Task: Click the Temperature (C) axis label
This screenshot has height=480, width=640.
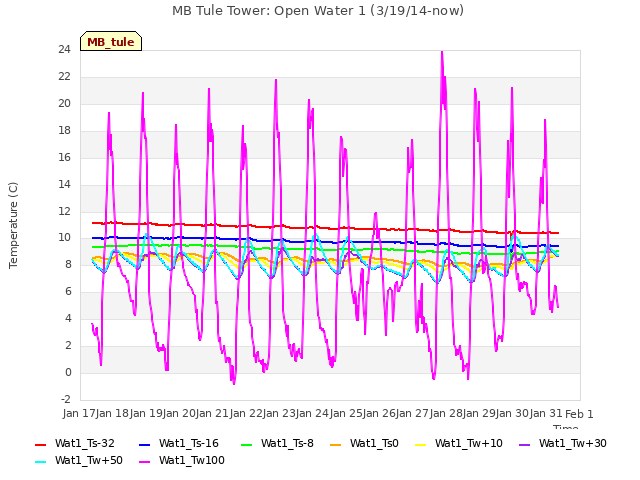Action: (13, 225)
